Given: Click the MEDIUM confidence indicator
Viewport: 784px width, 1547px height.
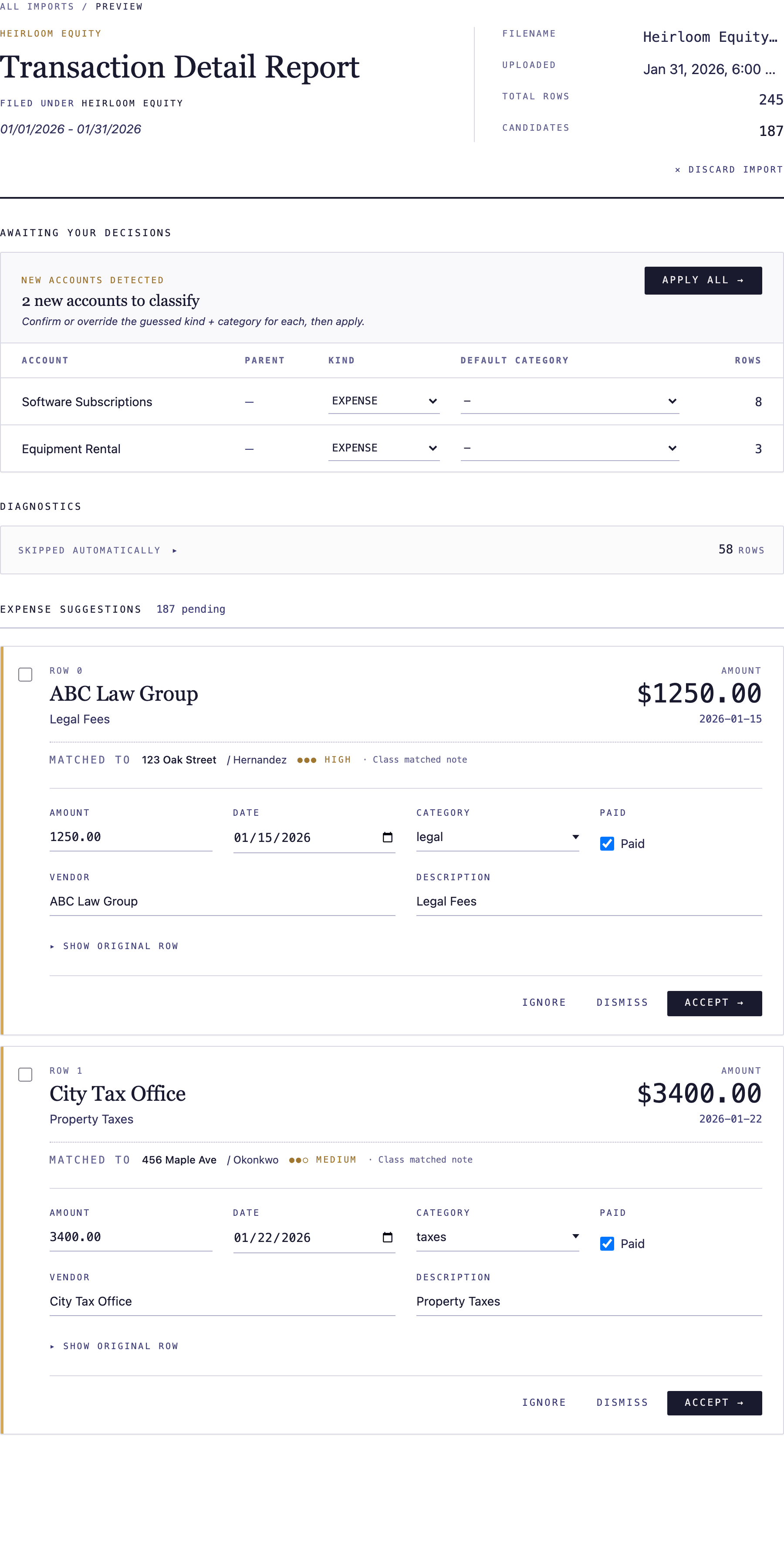Looking at the screenshot, I should coord(323,1160).
